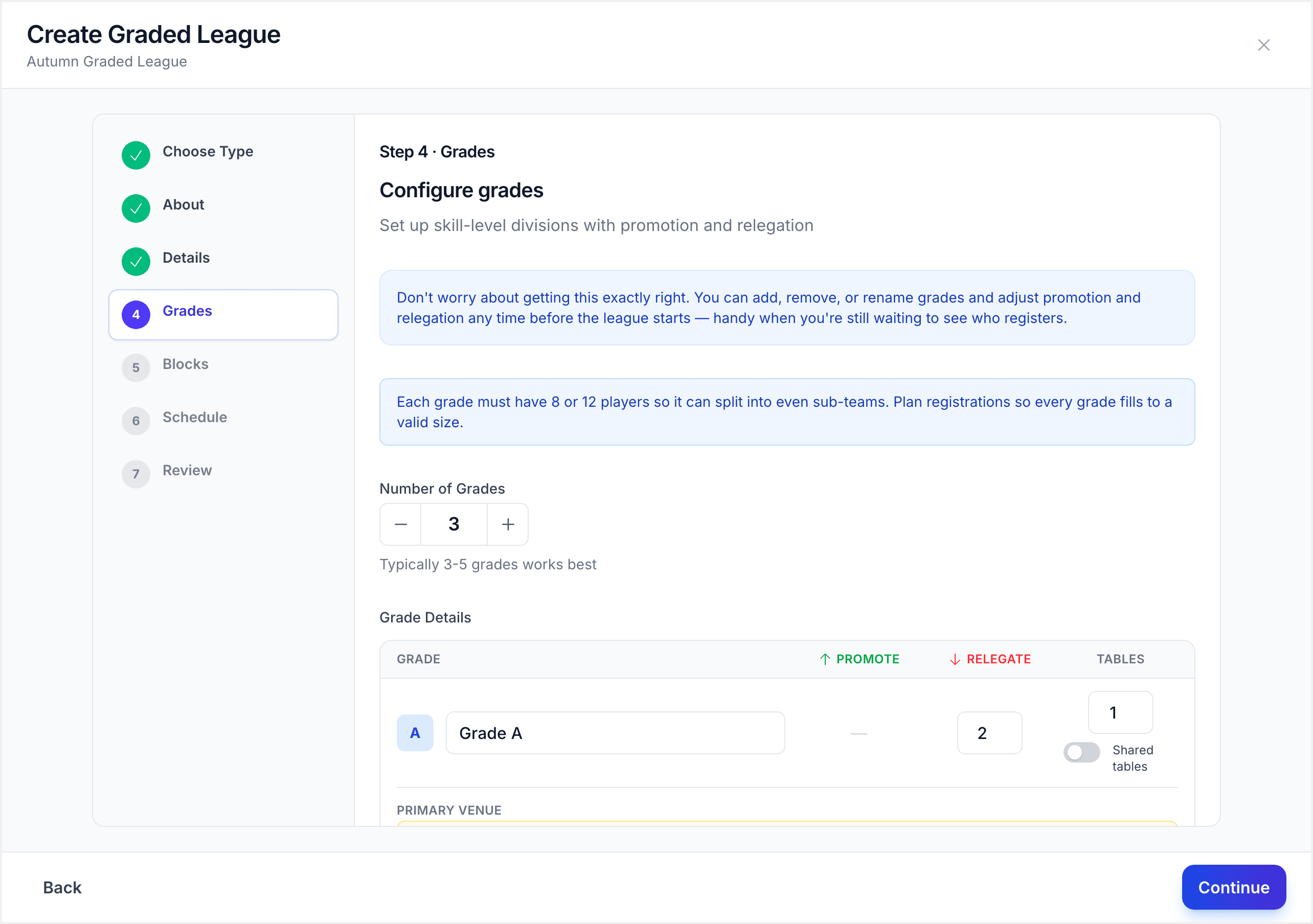This screenshot has height=924, width=1313.
Task: Click the blue A badge for Grade A
Action: pos(415,733)
